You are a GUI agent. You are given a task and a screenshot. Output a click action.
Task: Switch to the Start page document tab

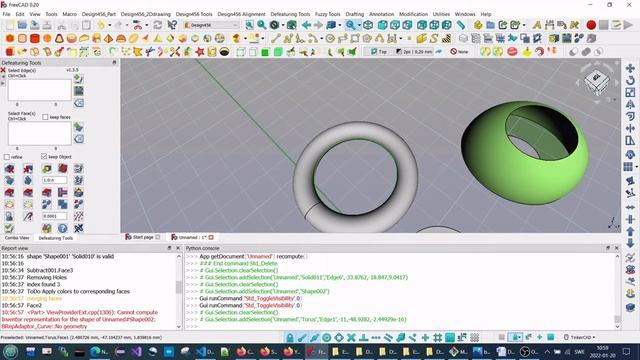tap(142, 237)
